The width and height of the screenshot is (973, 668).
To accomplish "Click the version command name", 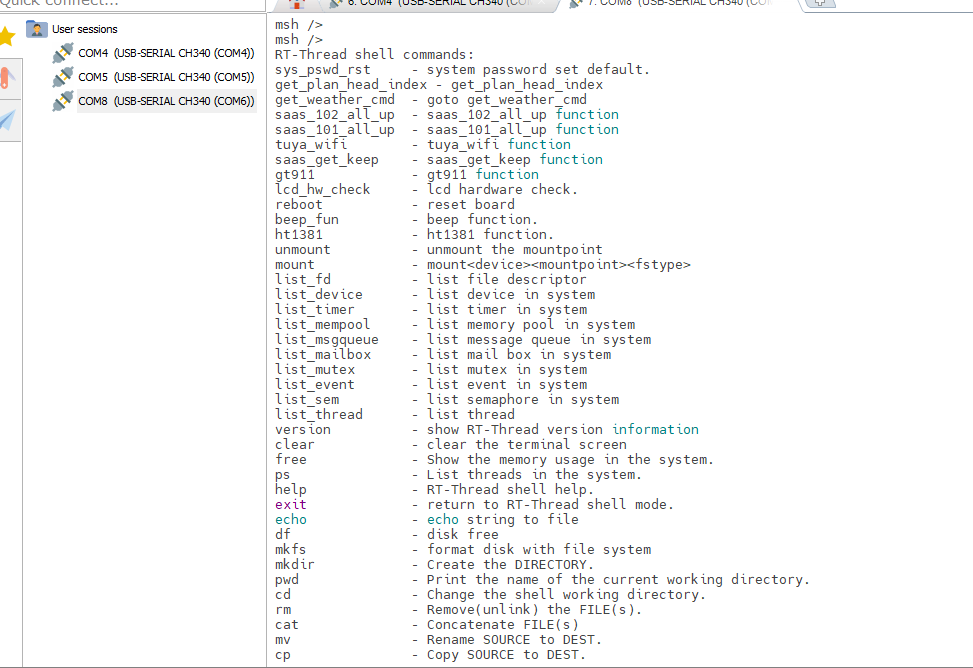I will [x=303, y=430].
